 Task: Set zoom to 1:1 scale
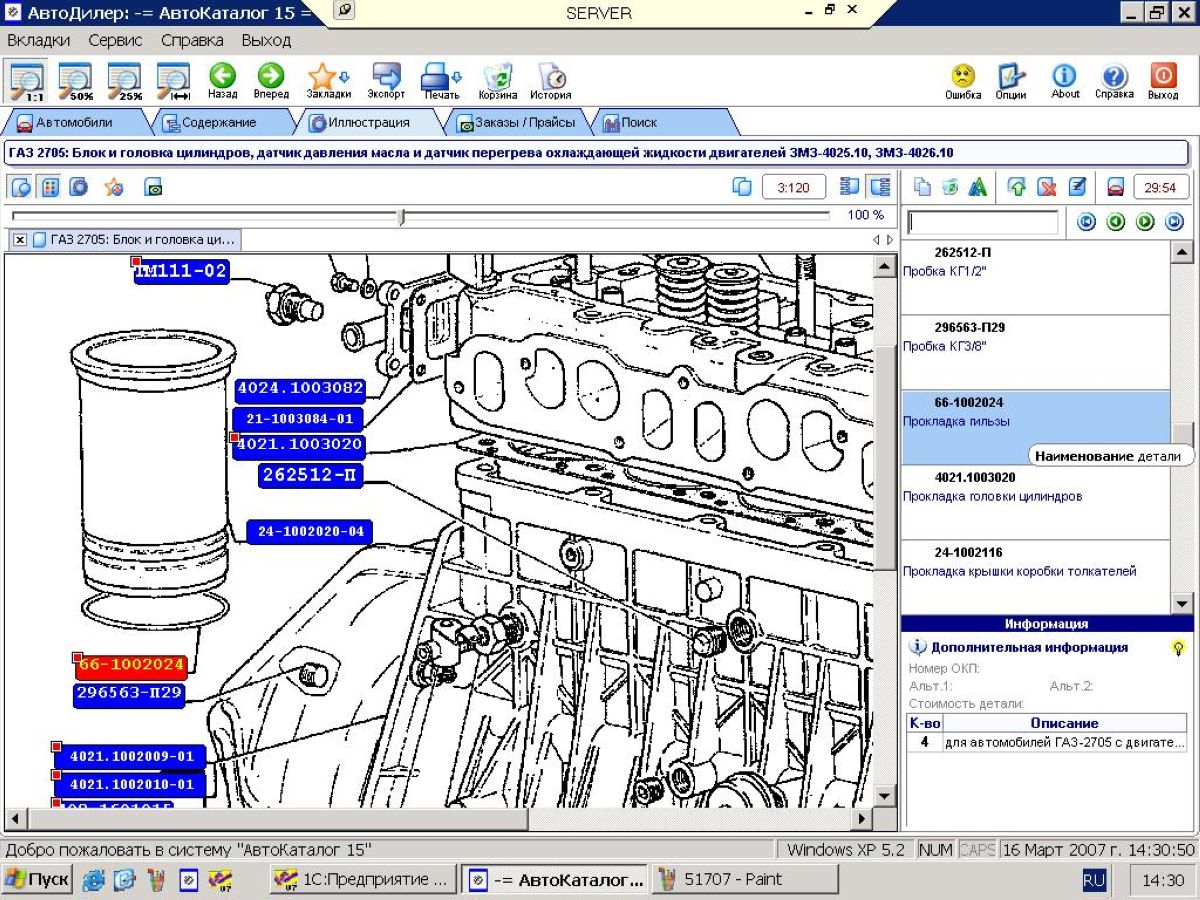click(26, 81)
